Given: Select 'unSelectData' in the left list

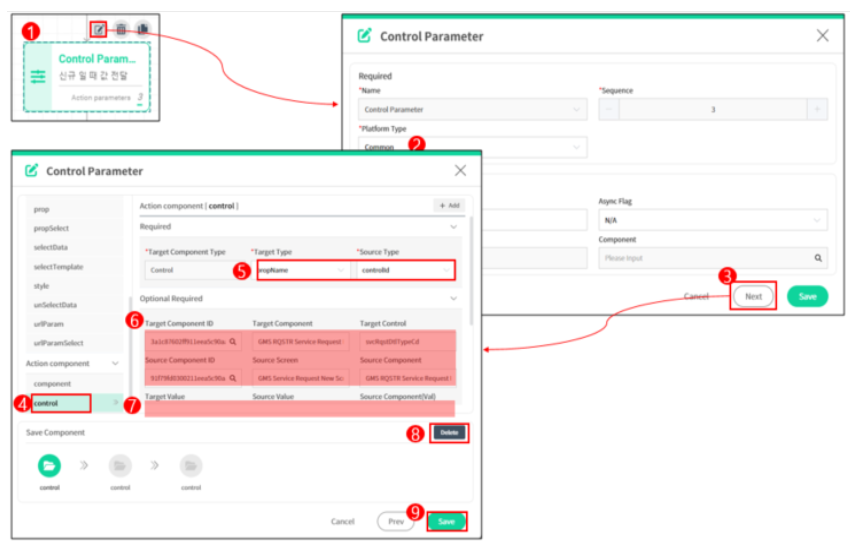Looking at the screenshot, I should point(74,305).
